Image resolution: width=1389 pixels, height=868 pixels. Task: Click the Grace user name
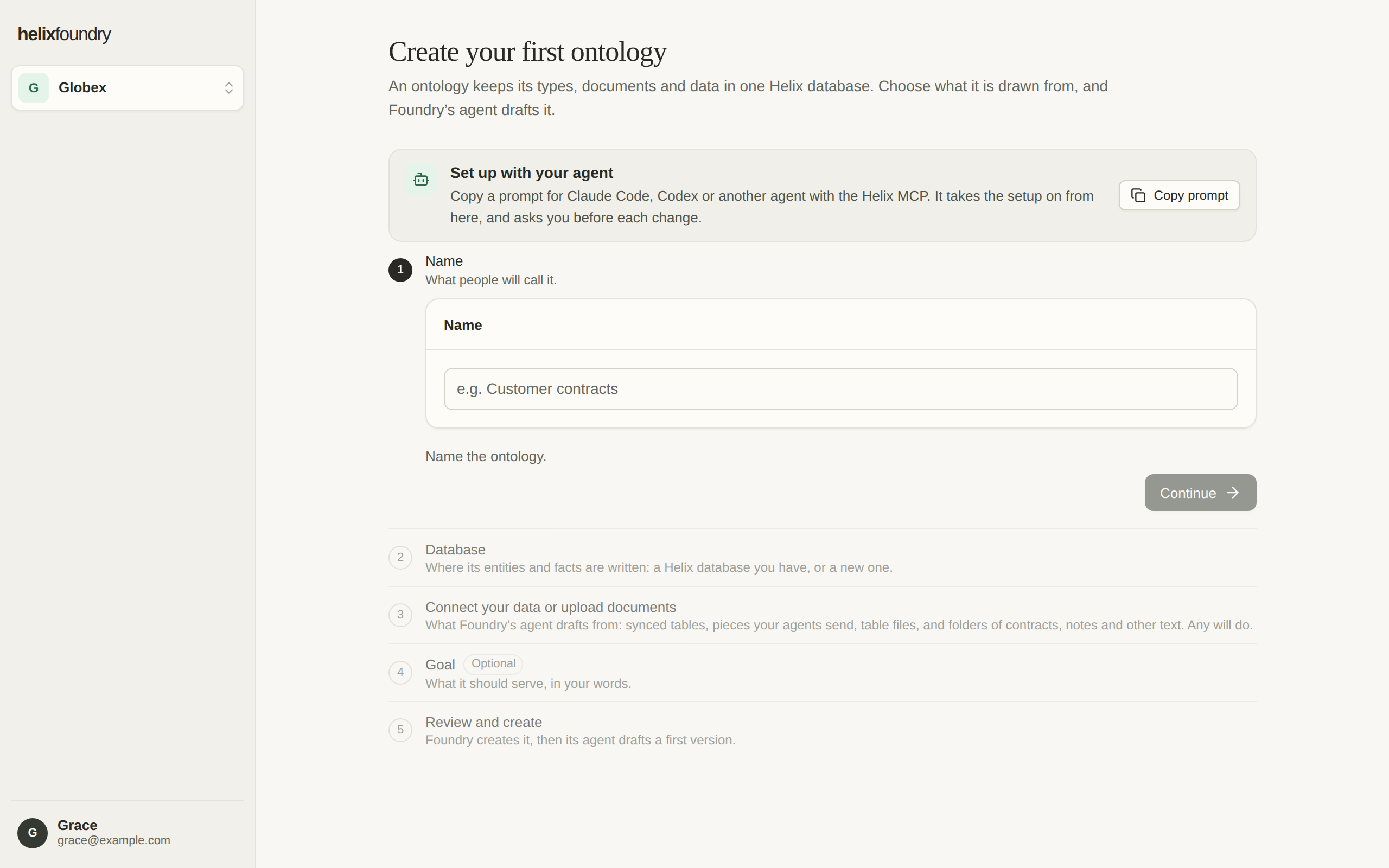(x=78, y=825)
